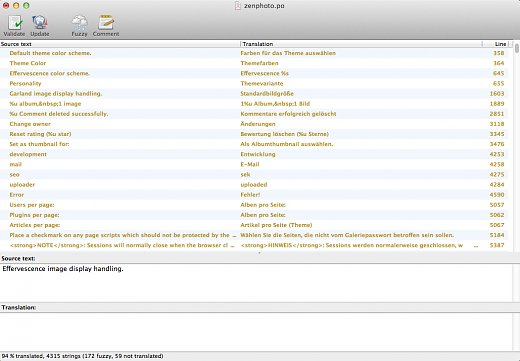This screenshot has height=361, width=520.
Task: Click the Update toolbar icon
Action: coord(40,26)
